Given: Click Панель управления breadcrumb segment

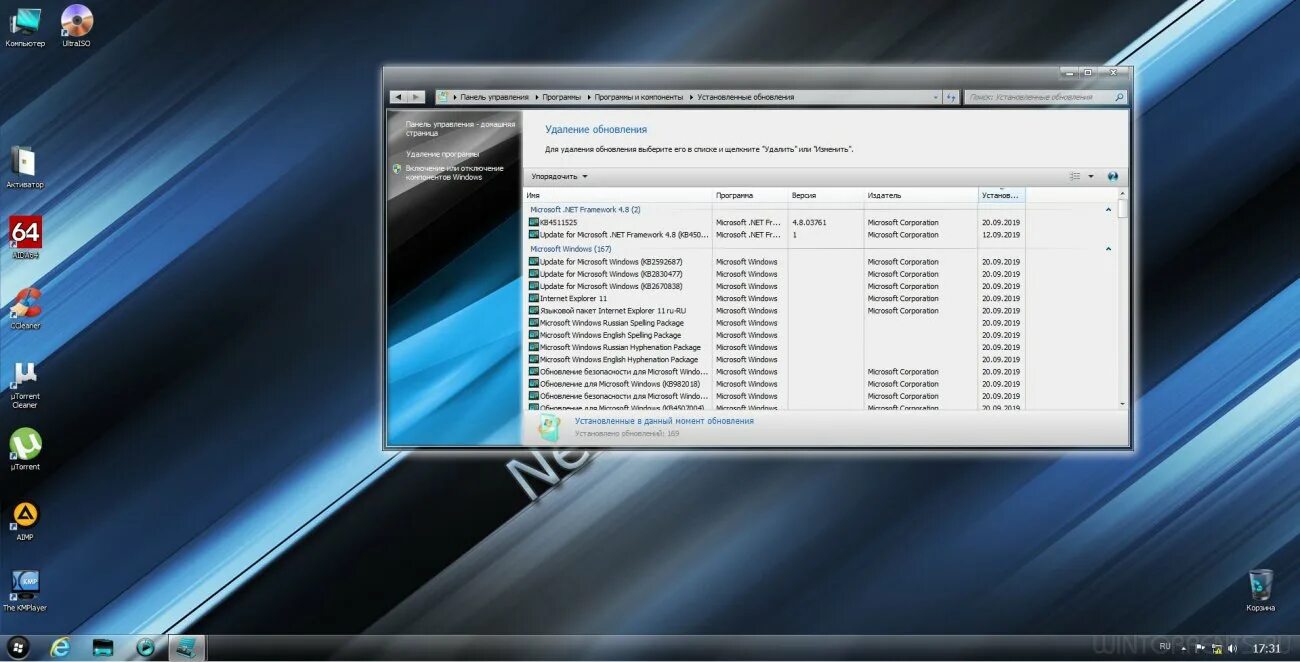Looking at the screenshot, I should pyautogui.click(x=494, y=97).
